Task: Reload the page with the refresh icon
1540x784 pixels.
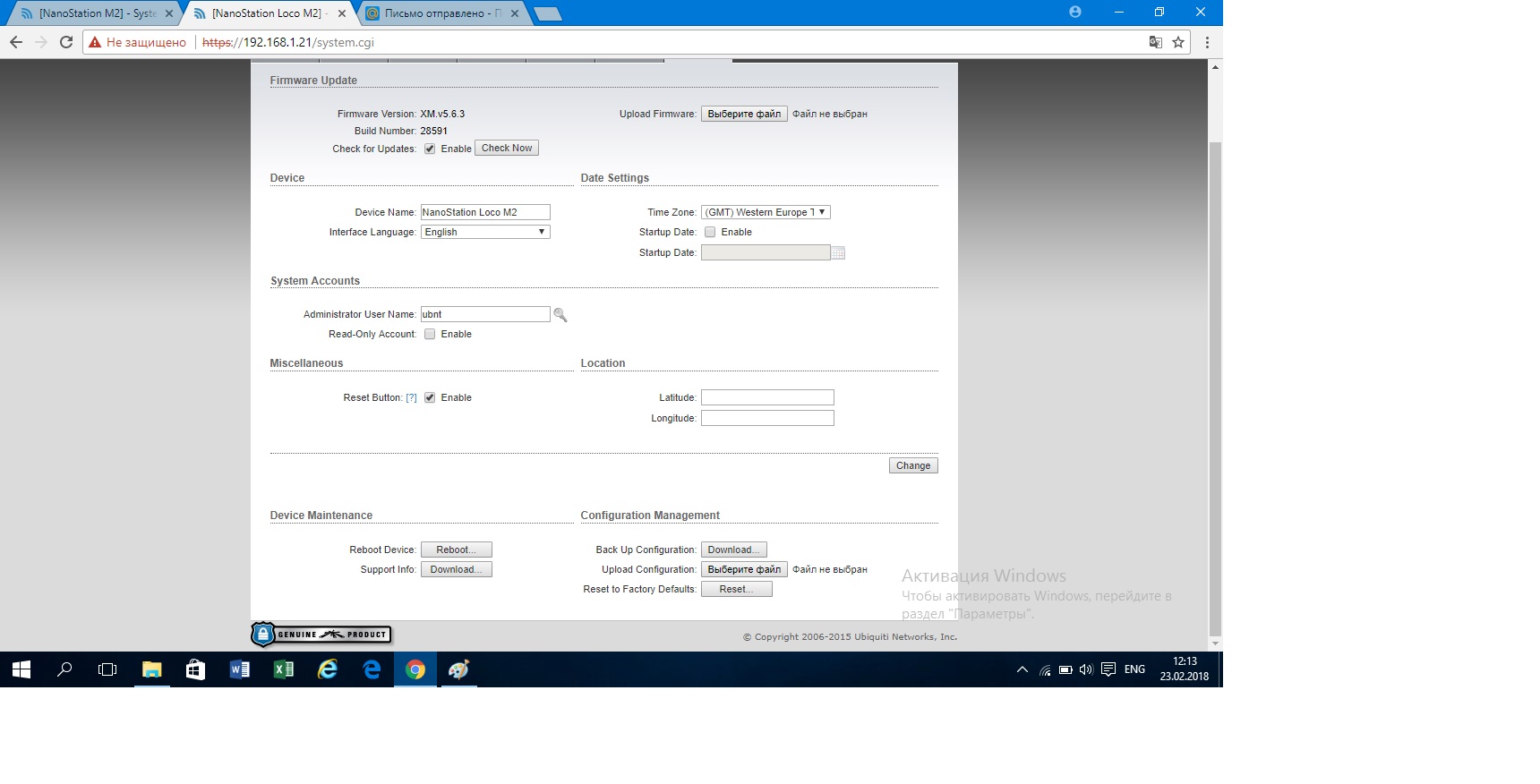Action: click(65, 42)
